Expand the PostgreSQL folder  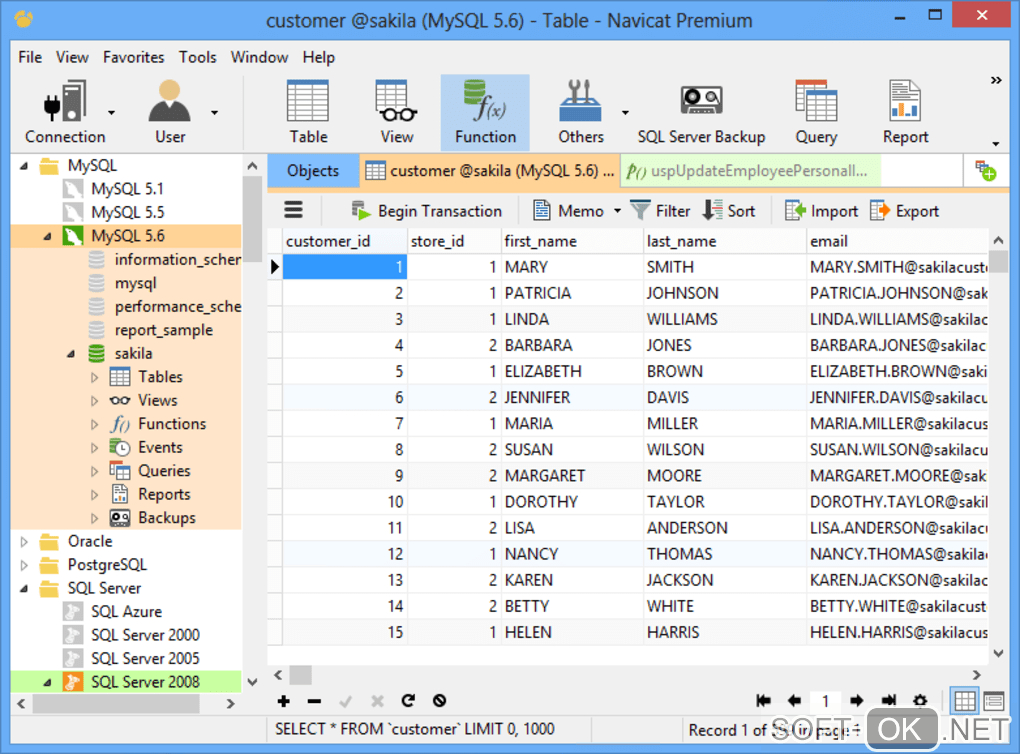[24, 565]
